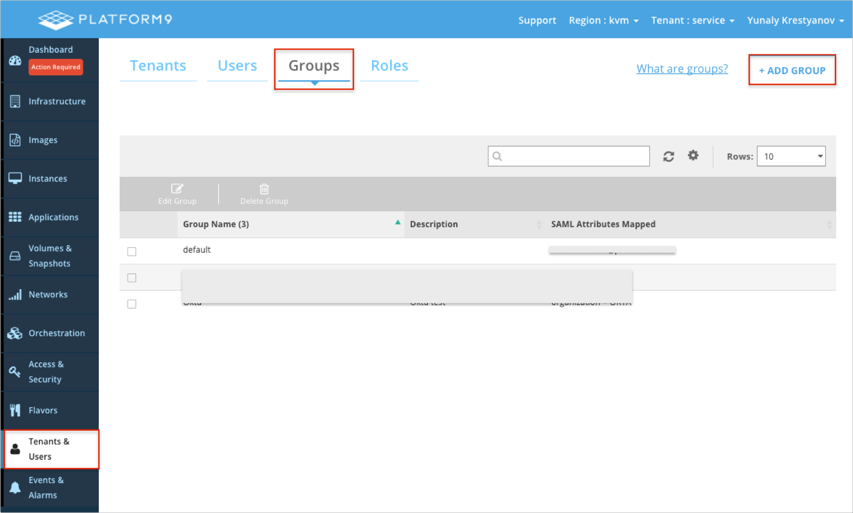
Task: Check the third group row checkbox
Action: [x=132, y=304]
